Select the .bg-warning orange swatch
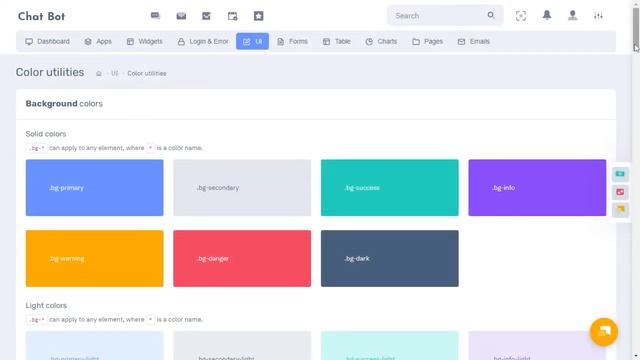The width and height of the screenshot is (640, 360). coord(95,258)
